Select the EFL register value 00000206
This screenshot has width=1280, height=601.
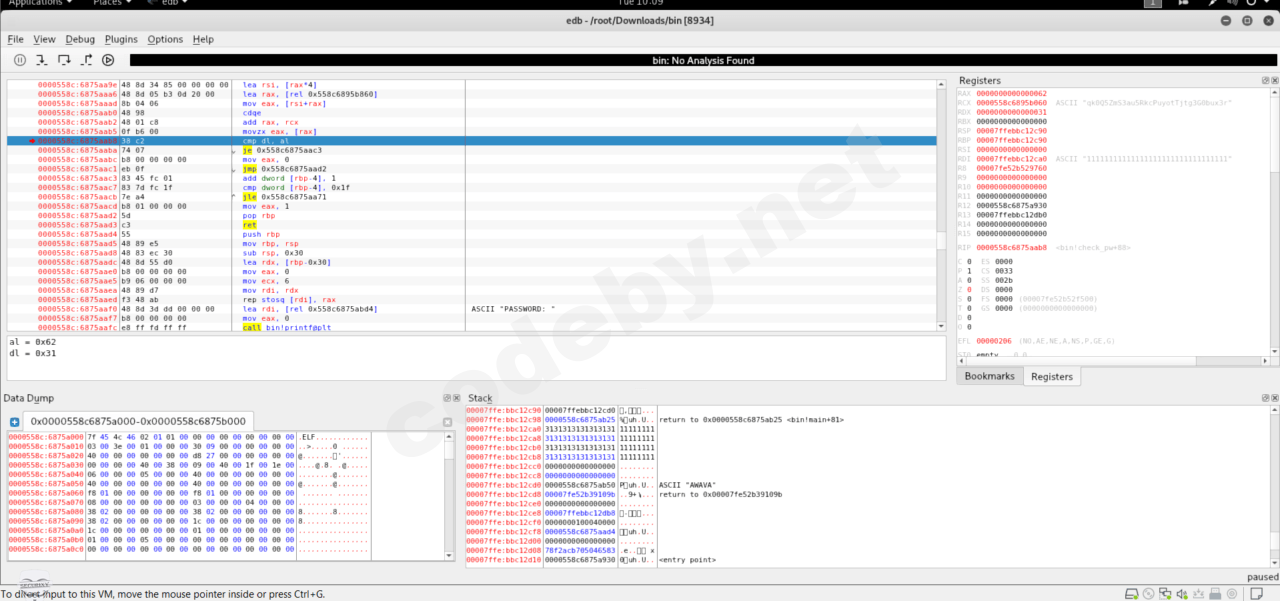pos(994,340)
